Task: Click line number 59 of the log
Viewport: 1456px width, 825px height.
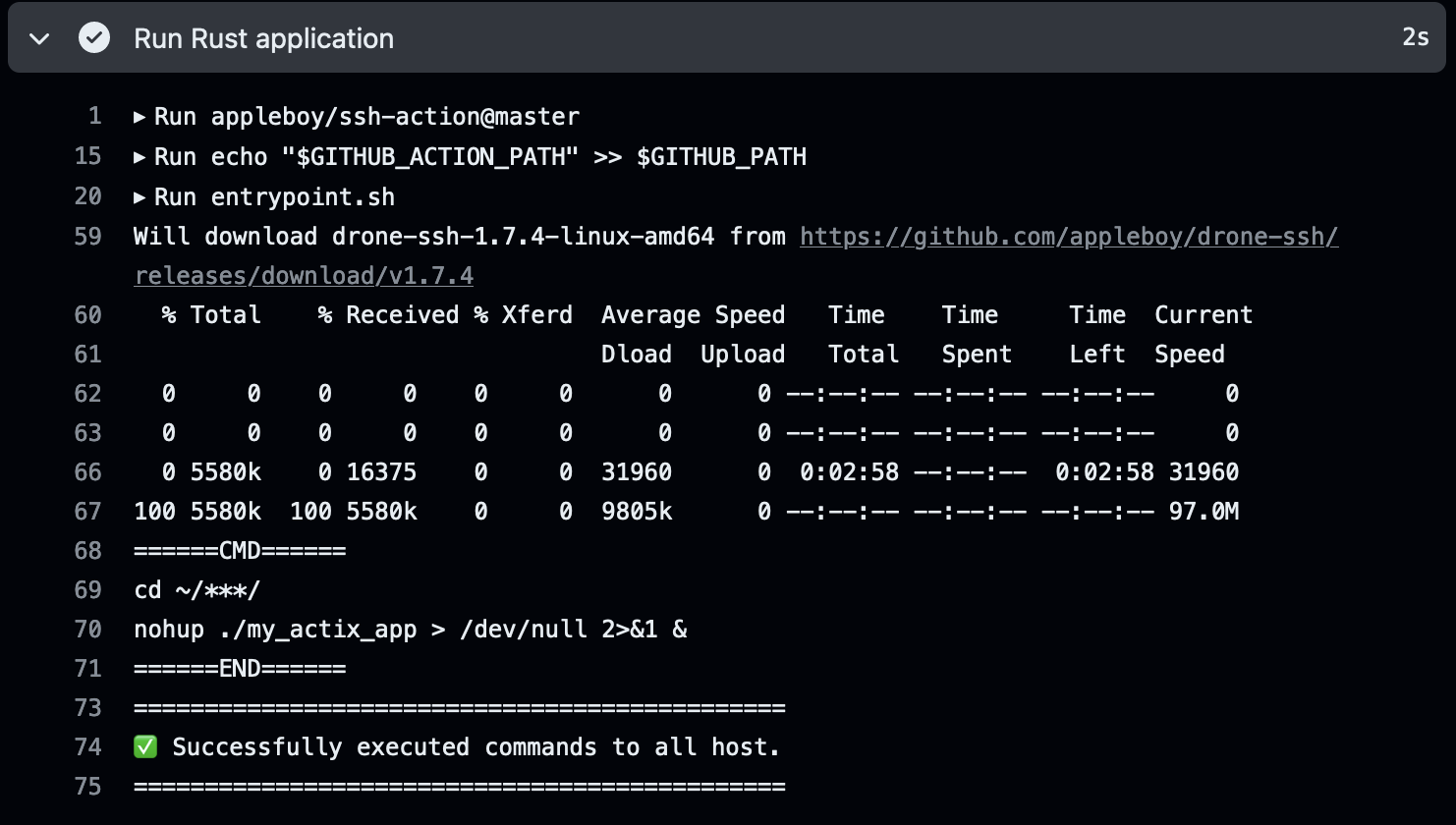Action: click(88, 237)
